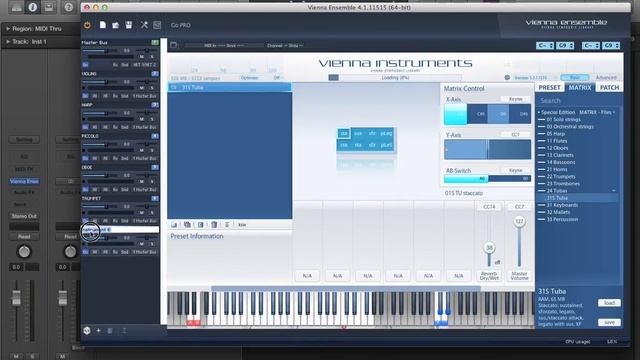Open a project using the folder icon
Viewport: 640px width, 360px height.
(x=116, y=25)
